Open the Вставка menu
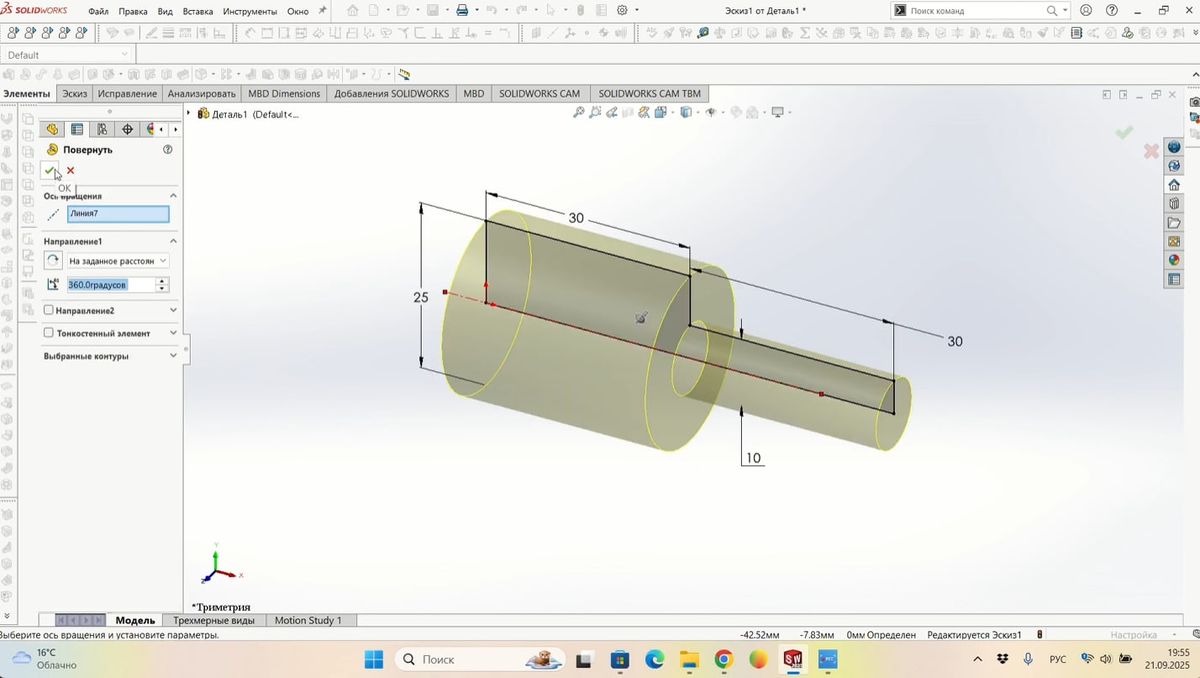This screenshot has height=678, width=1200. click(198, 11)
